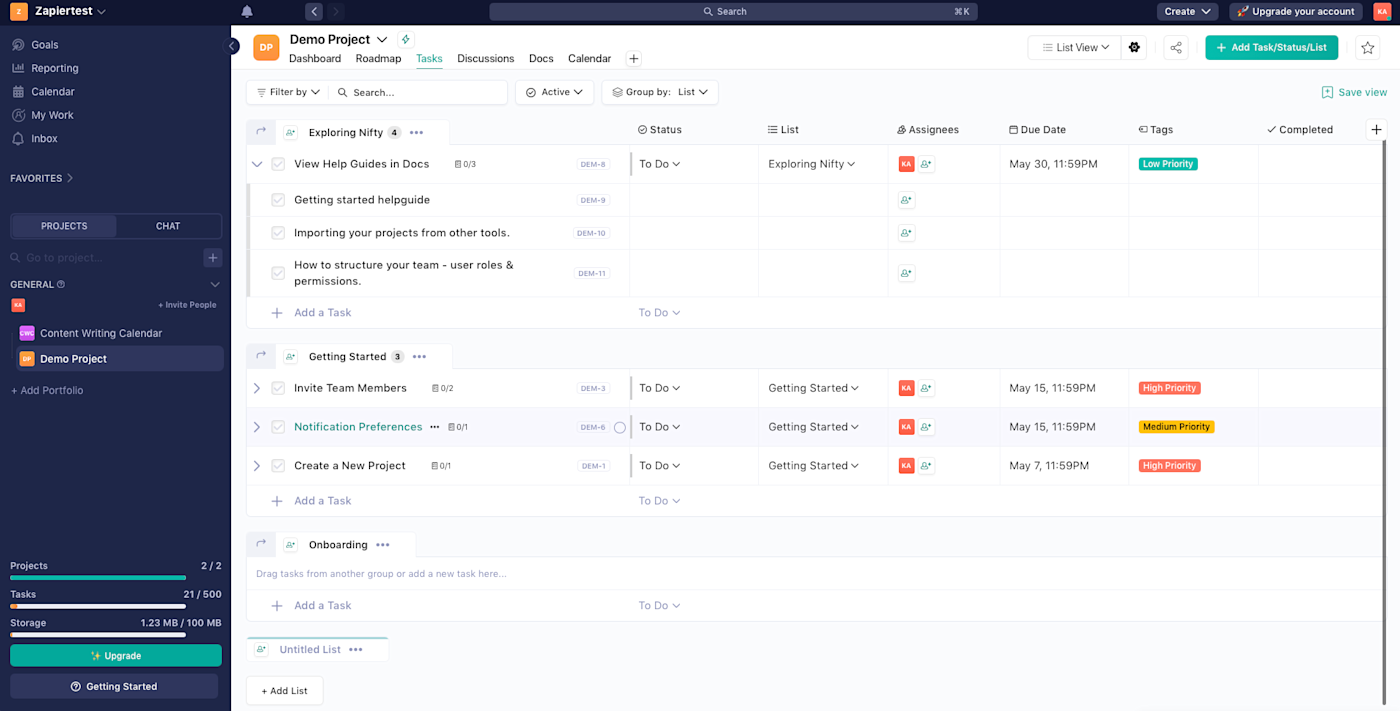Open Calendar in the sidebar
This screenshot has width=1400, height=711.
click(52, 92)
